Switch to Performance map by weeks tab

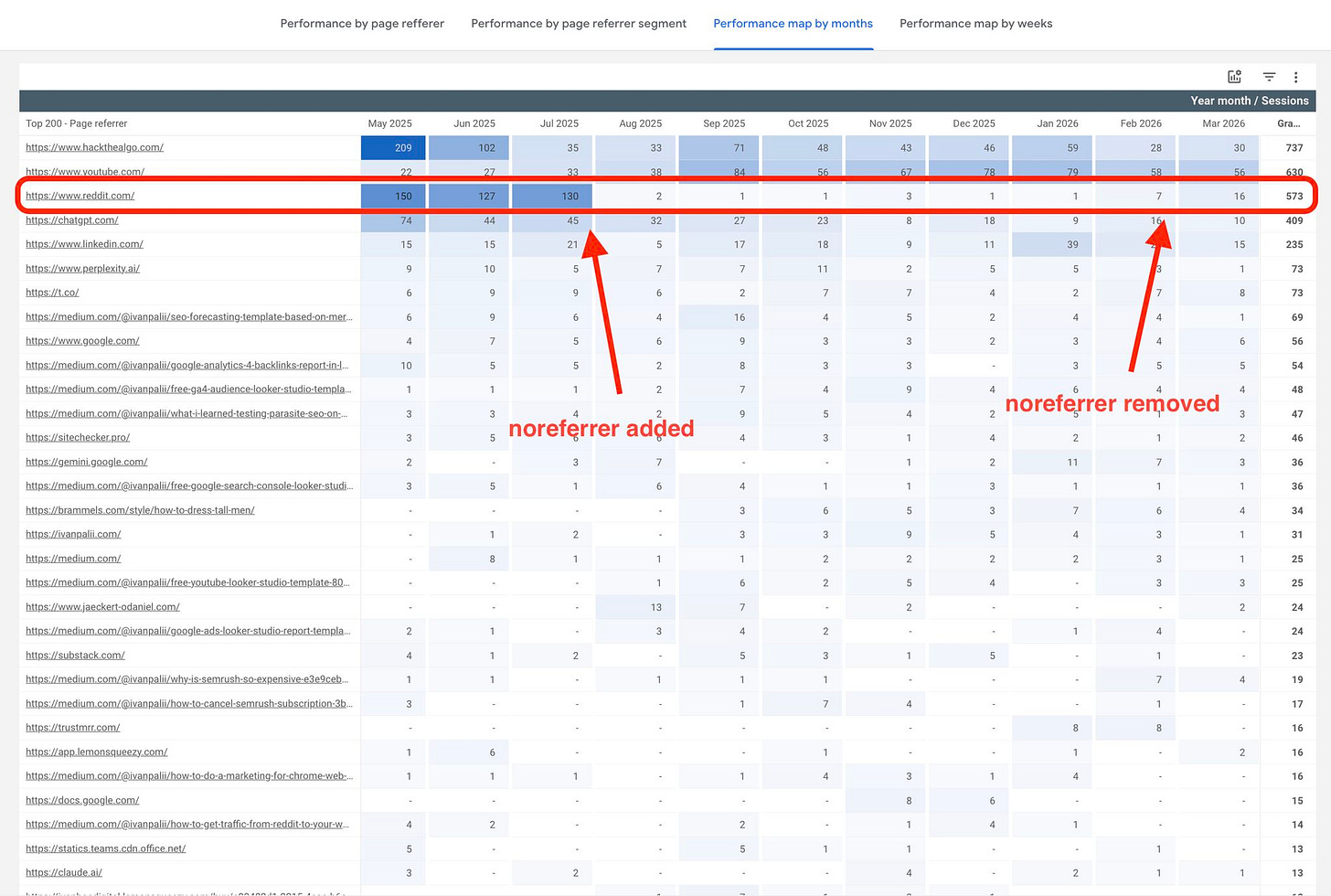pos(975,24)
